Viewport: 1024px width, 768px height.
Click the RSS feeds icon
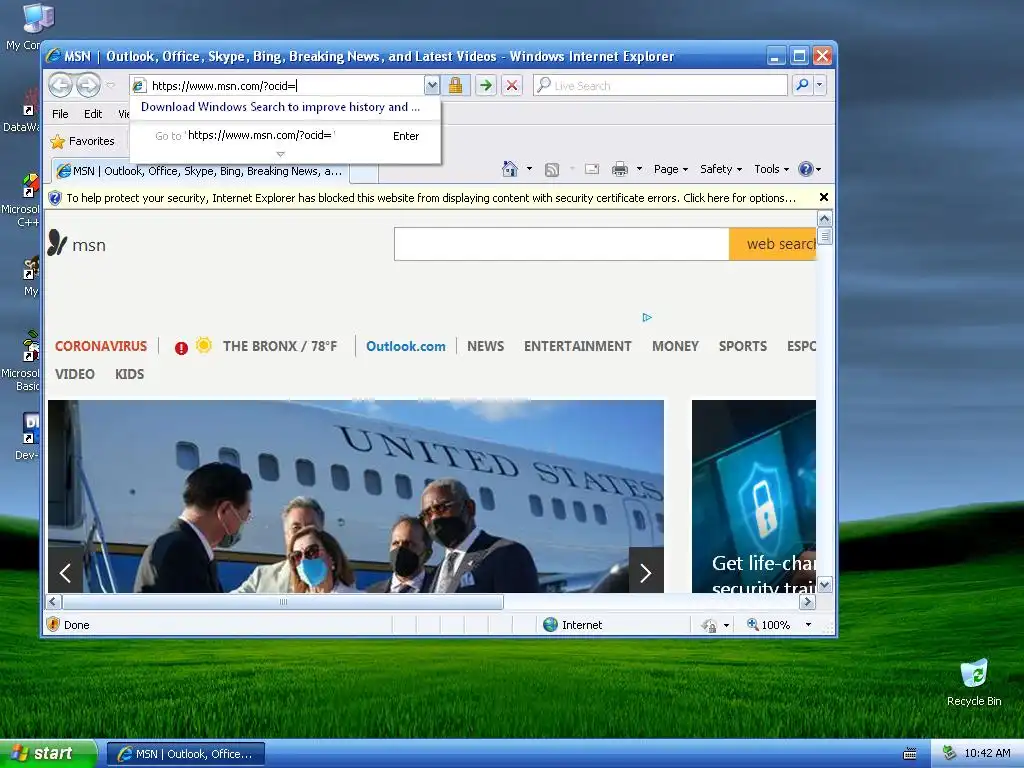552,170
